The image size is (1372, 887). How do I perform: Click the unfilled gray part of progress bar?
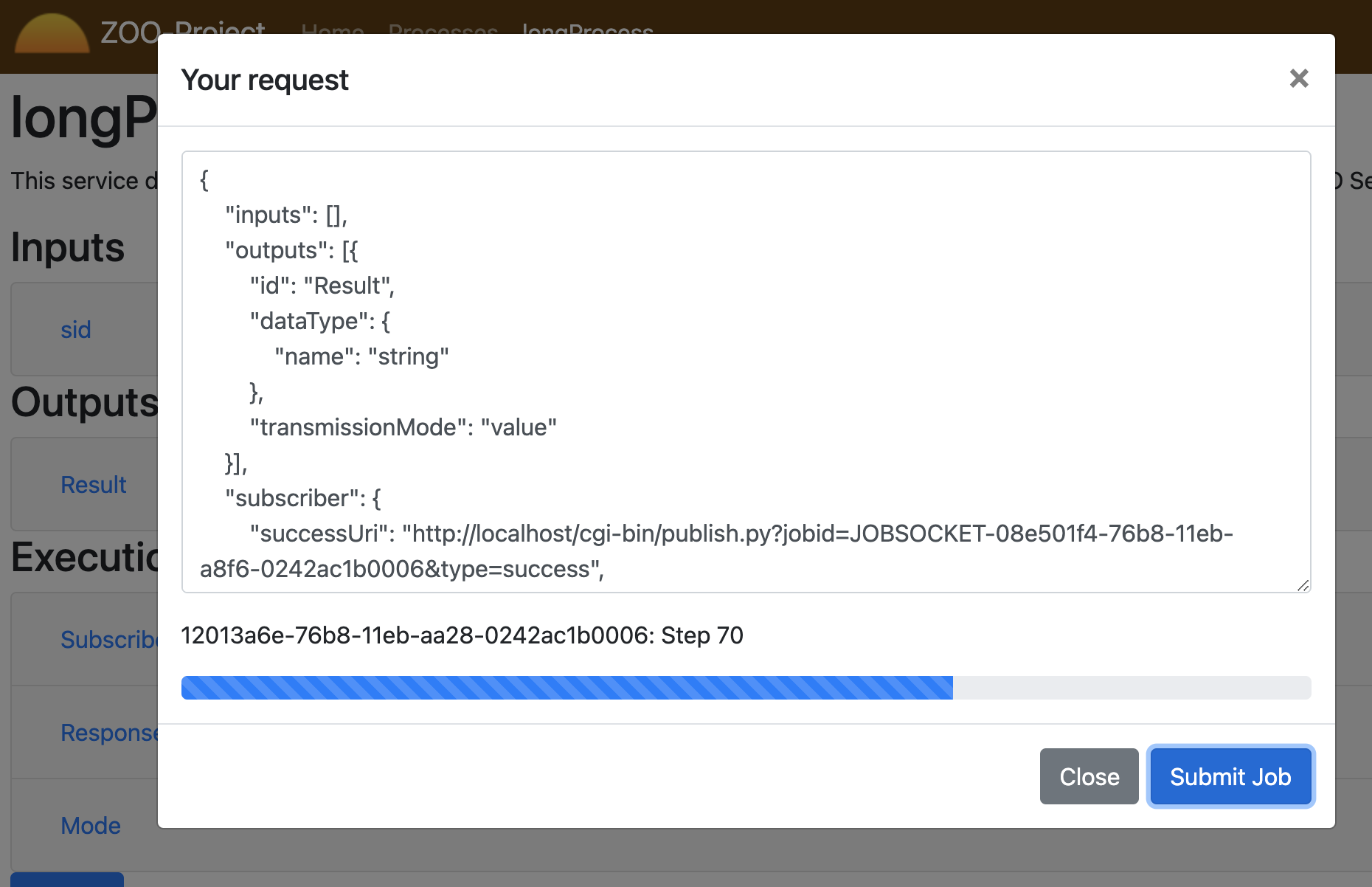pos(1132,688)
